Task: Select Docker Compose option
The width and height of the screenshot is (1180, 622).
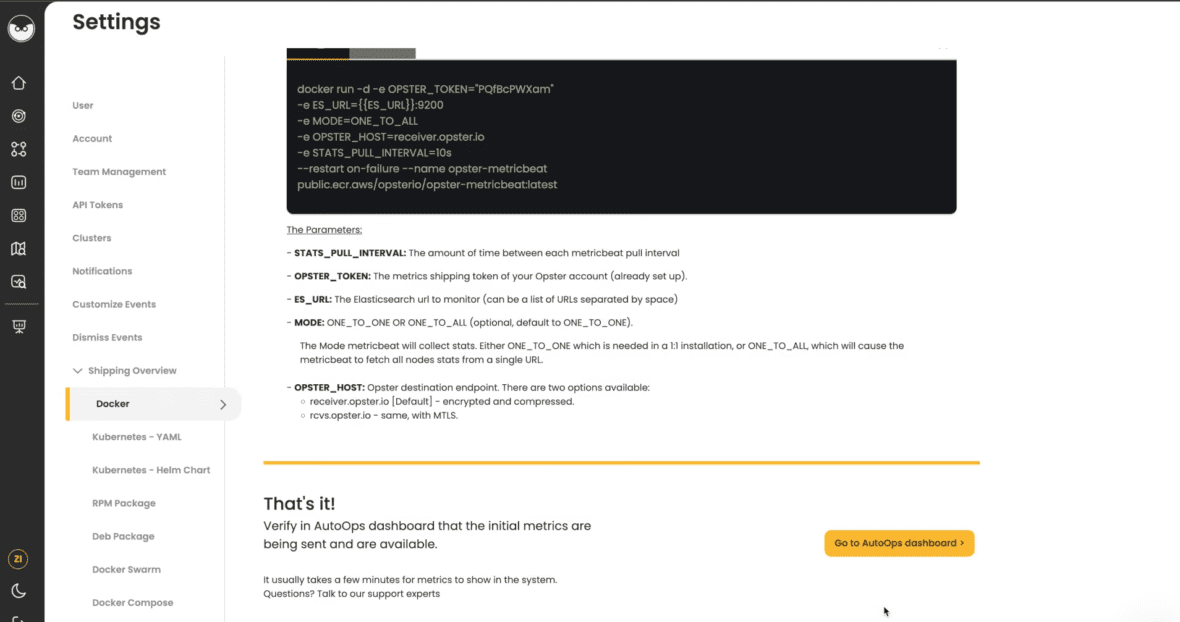Action: 132,602
